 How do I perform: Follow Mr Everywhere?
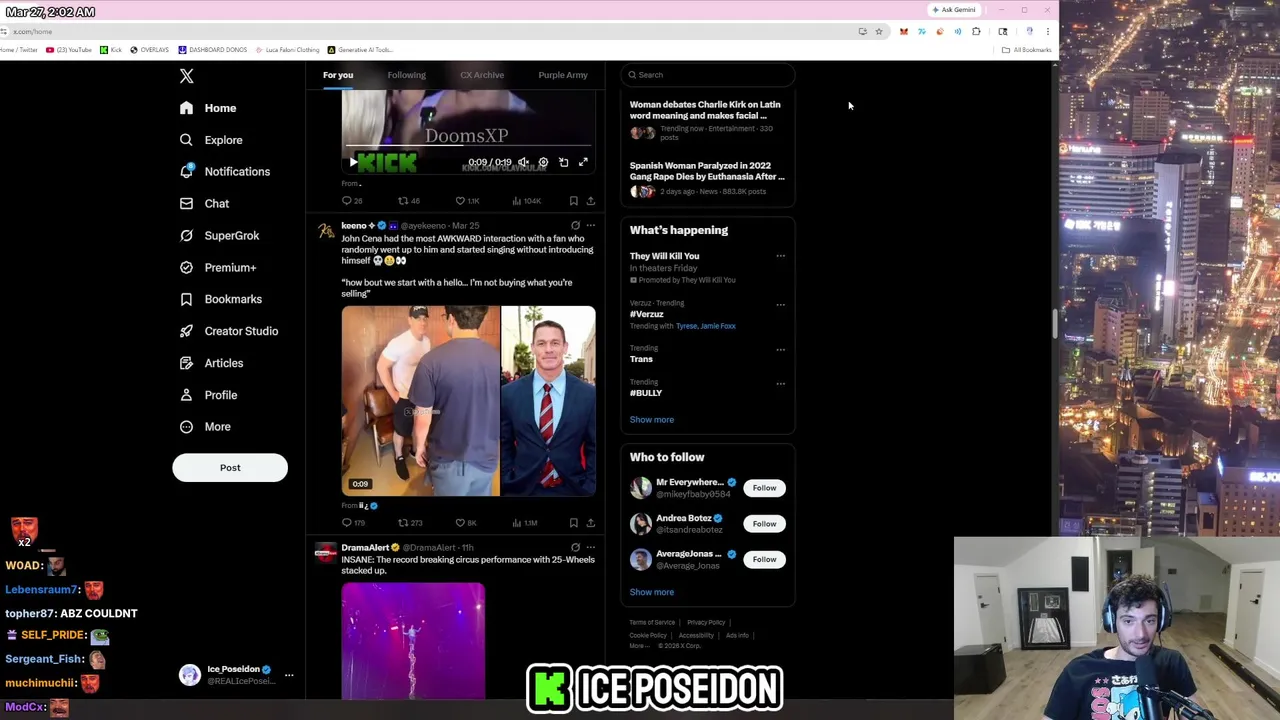[x=764, y=488]
